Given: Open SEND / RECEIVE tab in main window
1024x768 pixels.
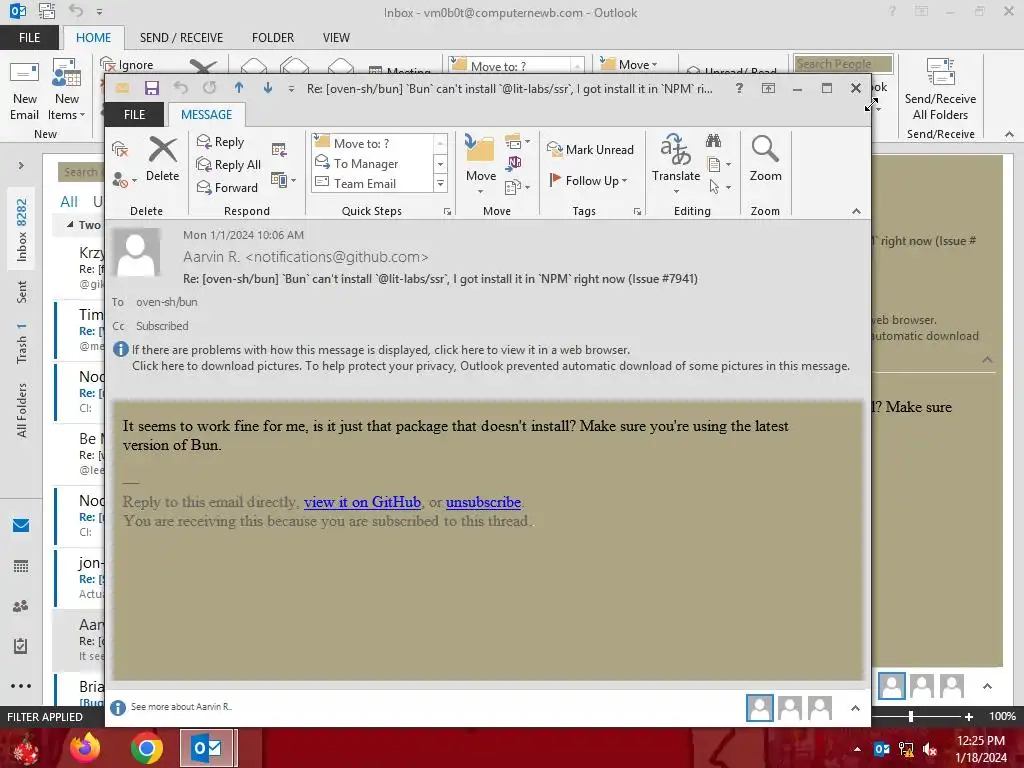Looking at the screenshot, I should pyautogui.click(x=182, y=38).
